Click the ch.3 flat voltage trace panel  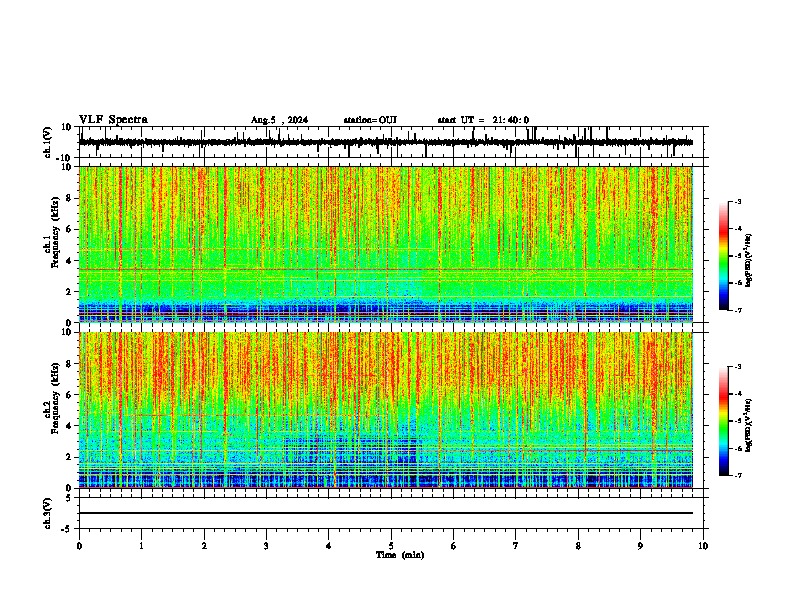tap(391, 513)
